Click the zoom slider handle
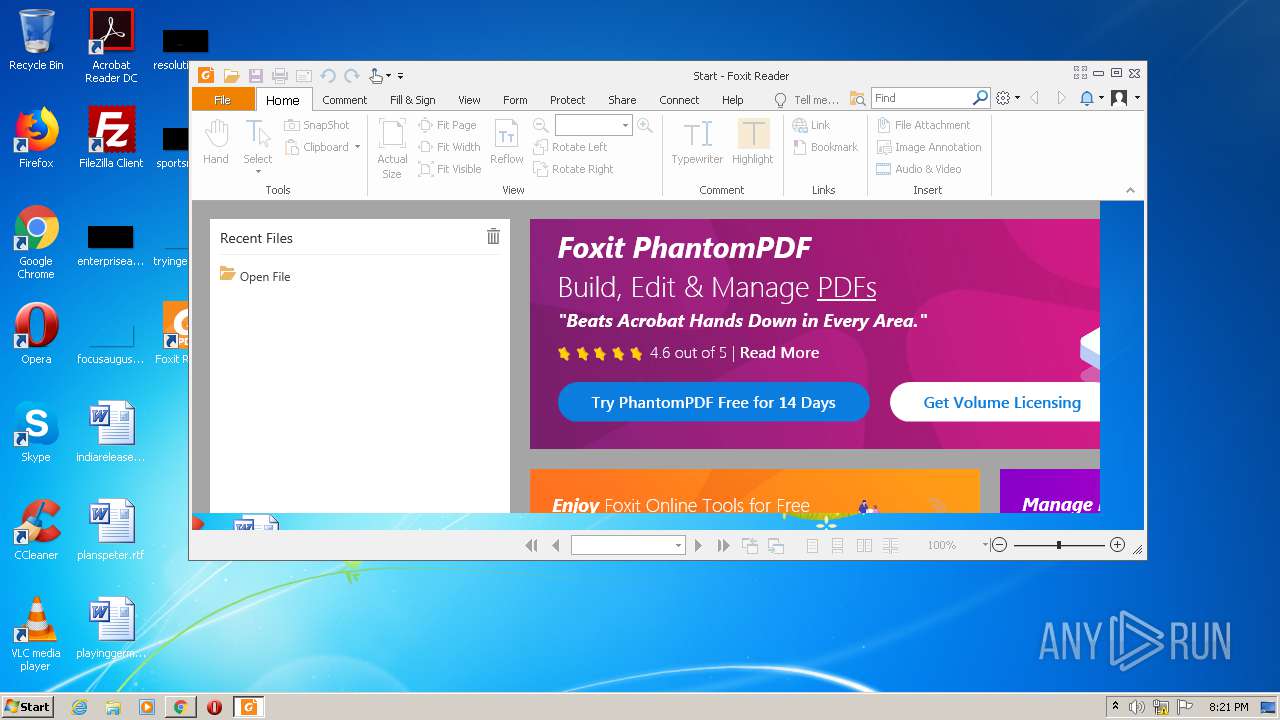 pyautogui.click(x=1059, y=545)
